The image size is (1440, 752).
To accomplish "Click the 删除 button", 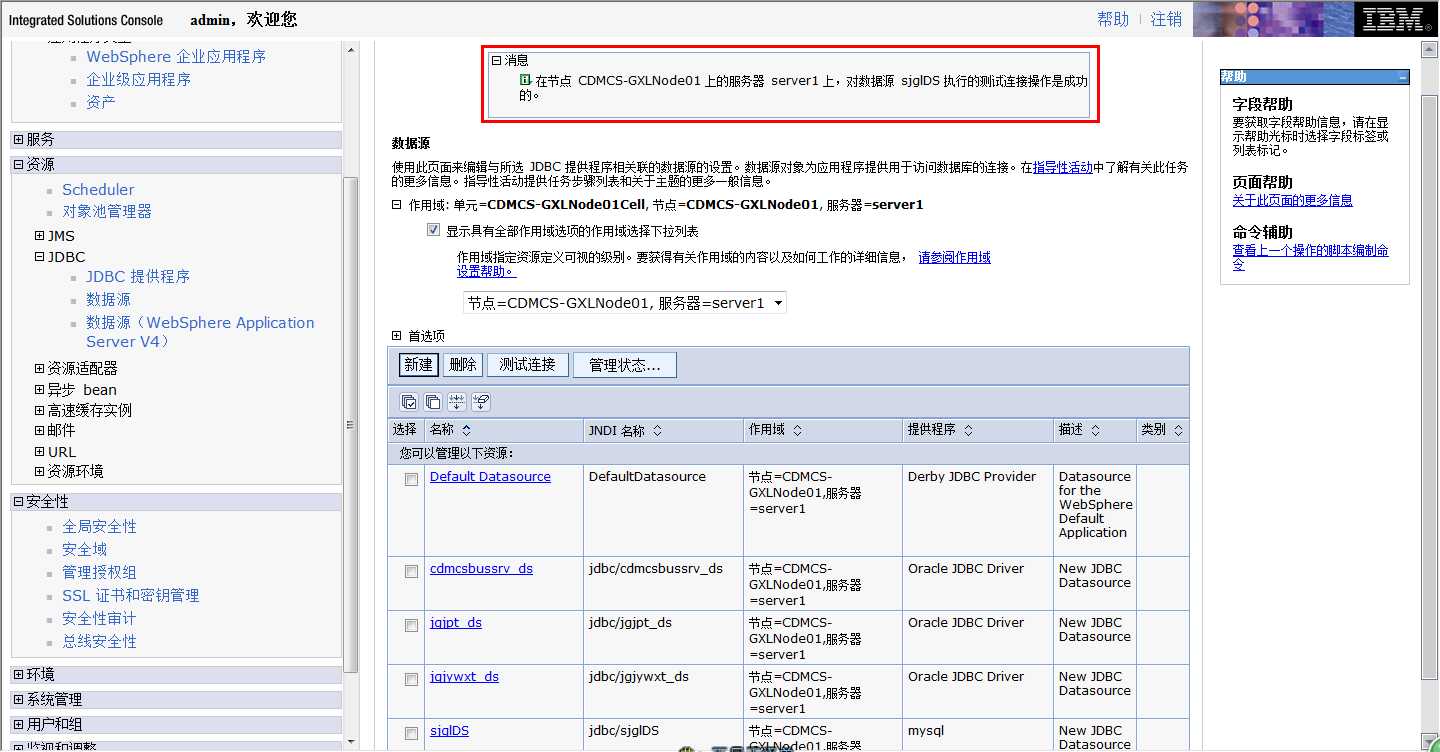I will 463,365.
